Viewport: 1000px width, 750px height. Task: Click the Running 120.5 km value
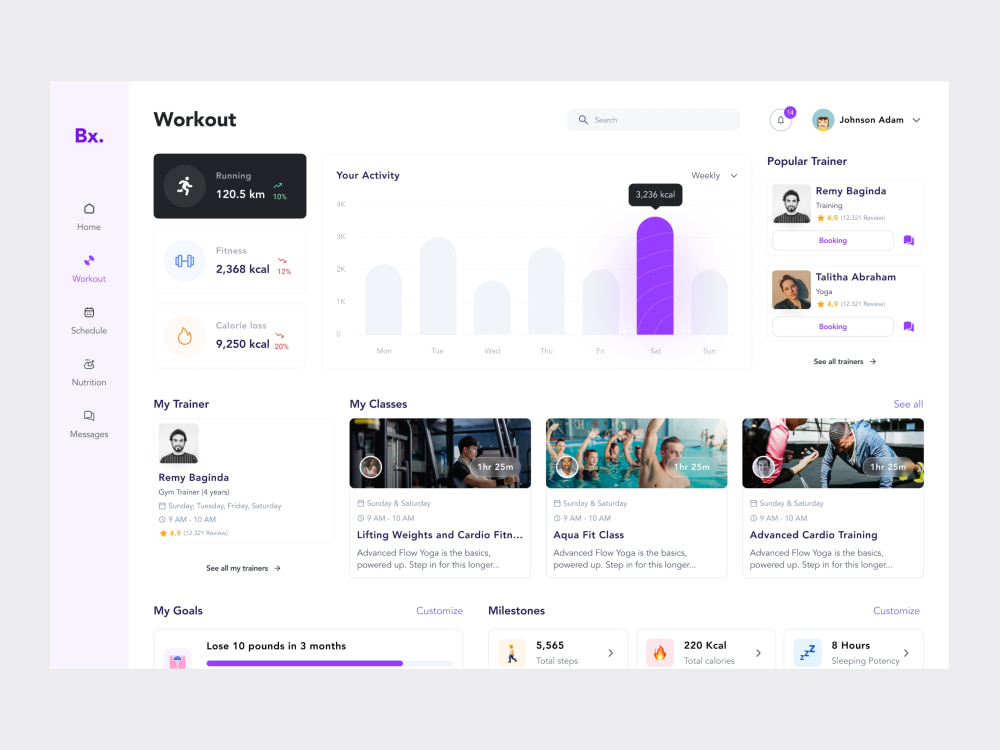pyautogui.click(x=240, y=194)
